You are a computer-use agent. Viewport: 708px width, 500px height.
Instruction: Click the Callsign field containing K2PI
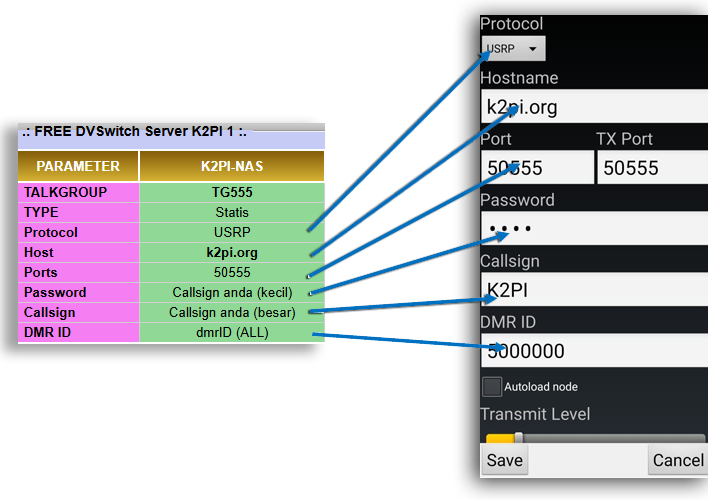(594, 290)
